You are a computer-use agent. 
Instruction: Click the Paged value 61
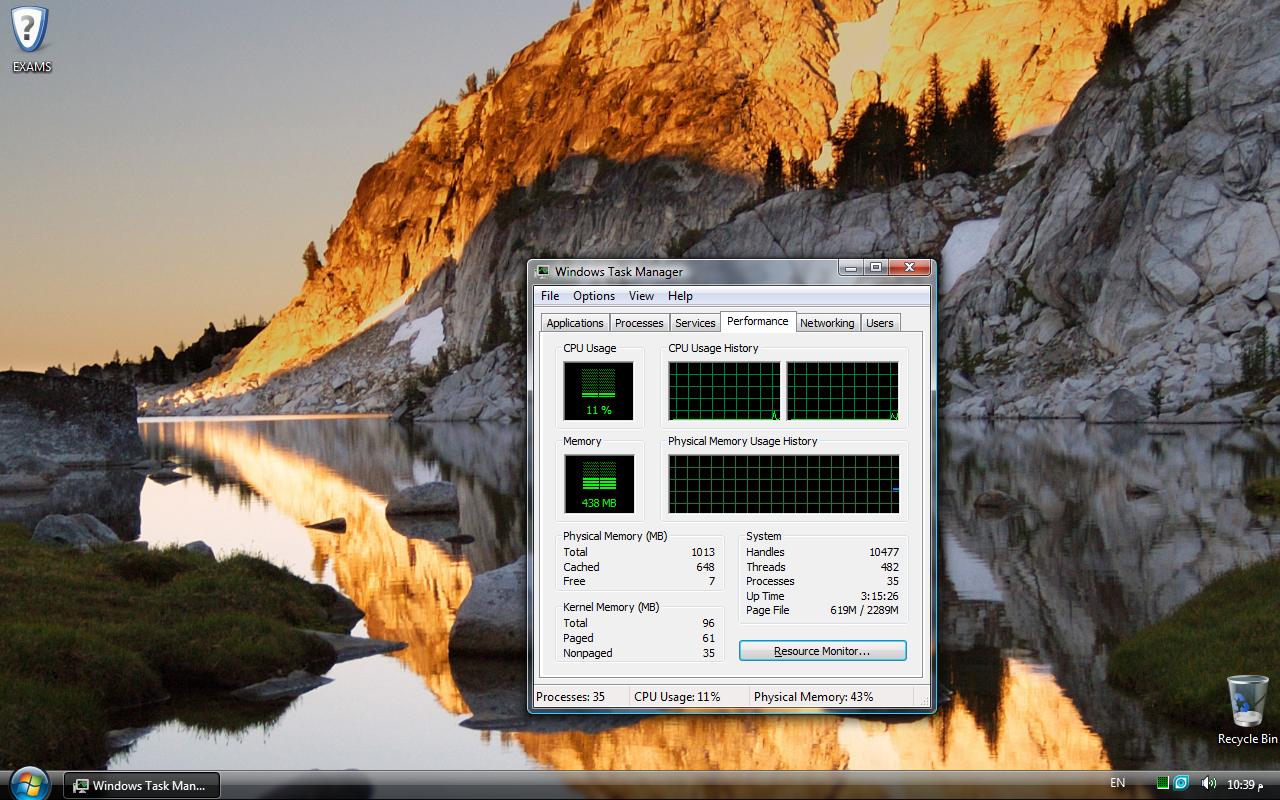(708, 638)
